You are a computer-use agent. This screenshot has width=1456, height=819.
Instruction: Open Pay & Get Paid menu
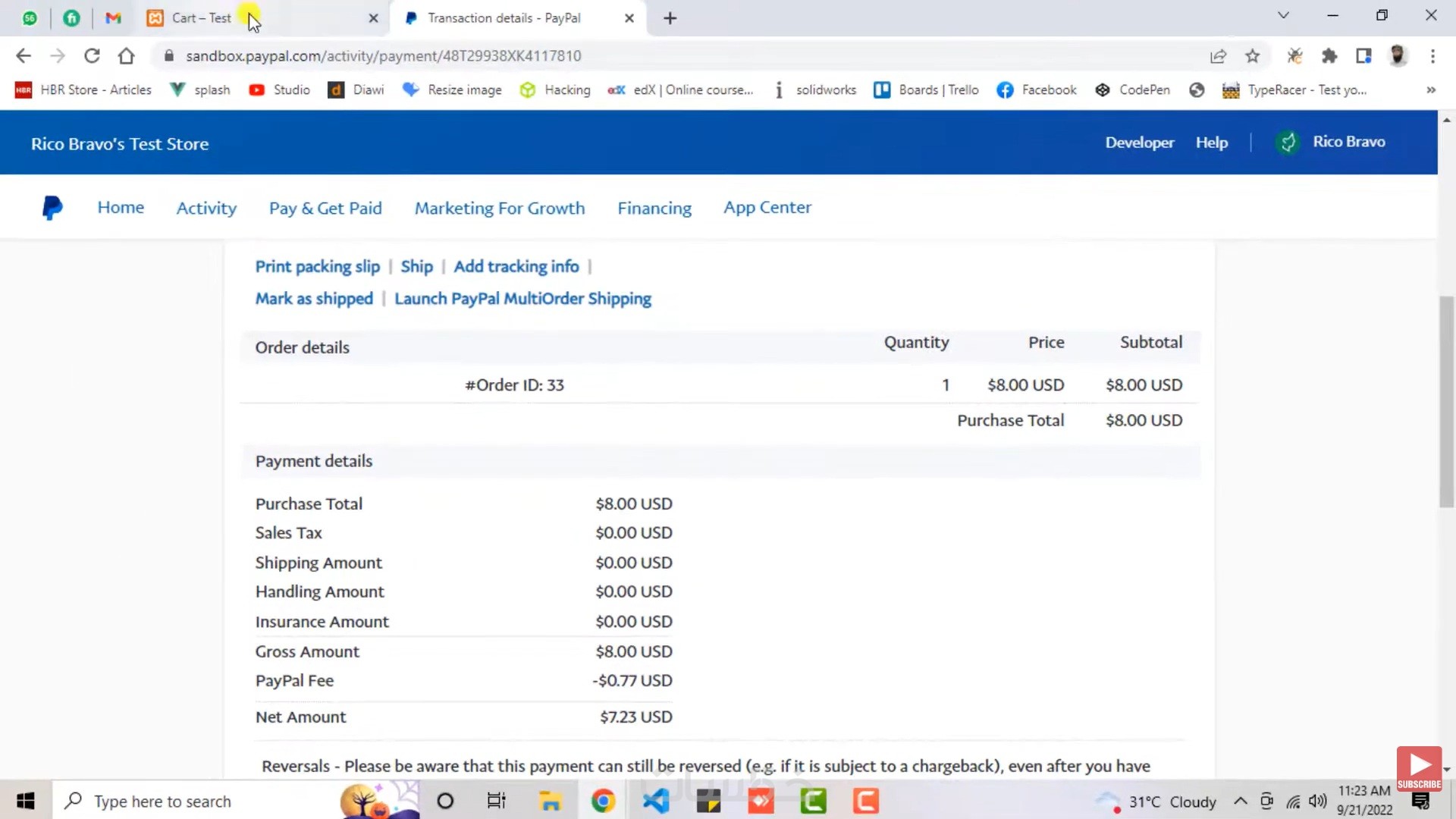pos(325,208)
